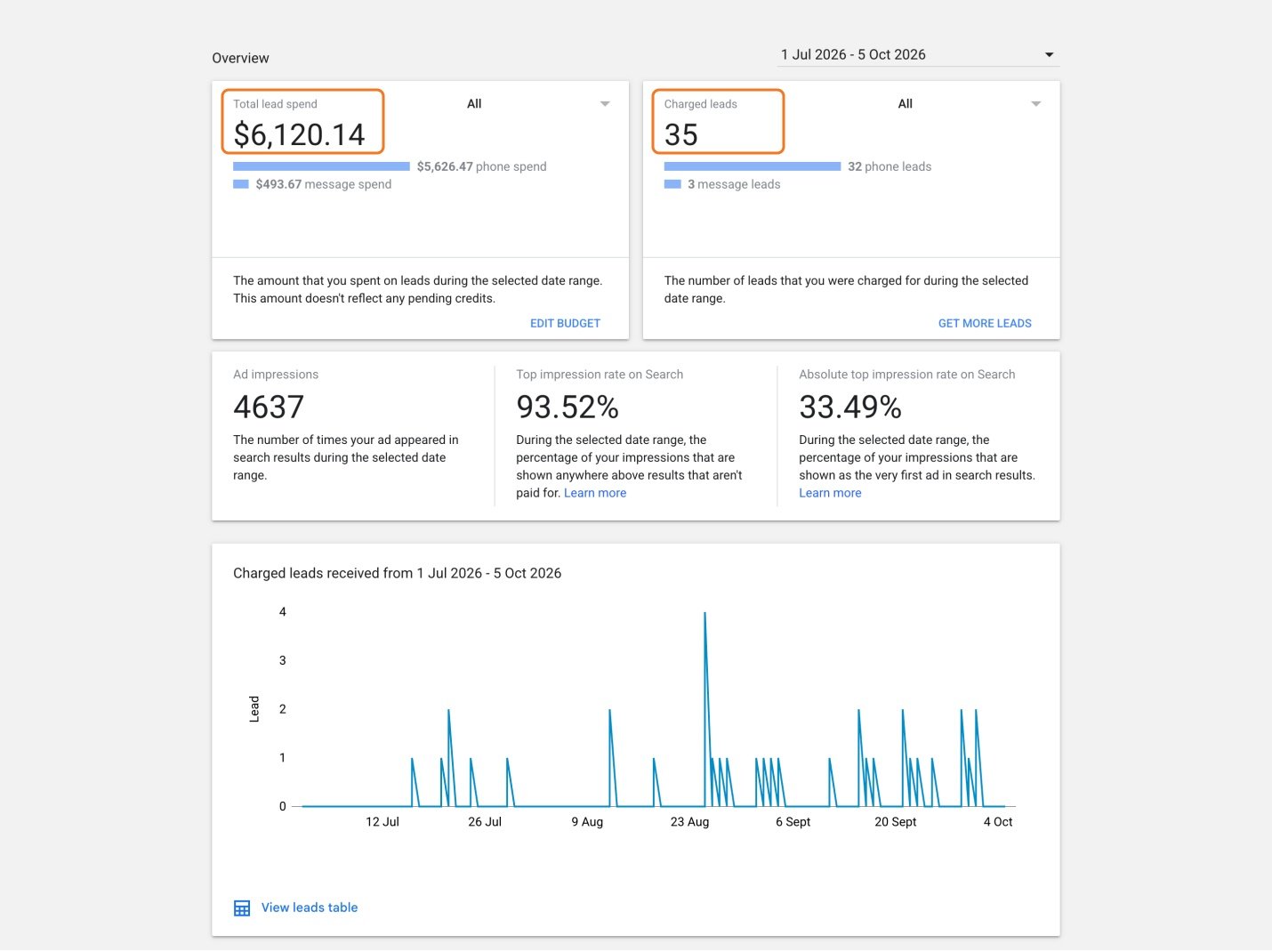
Task: Select the $6,120.14 total lead spend value
Action: point(299,134)
